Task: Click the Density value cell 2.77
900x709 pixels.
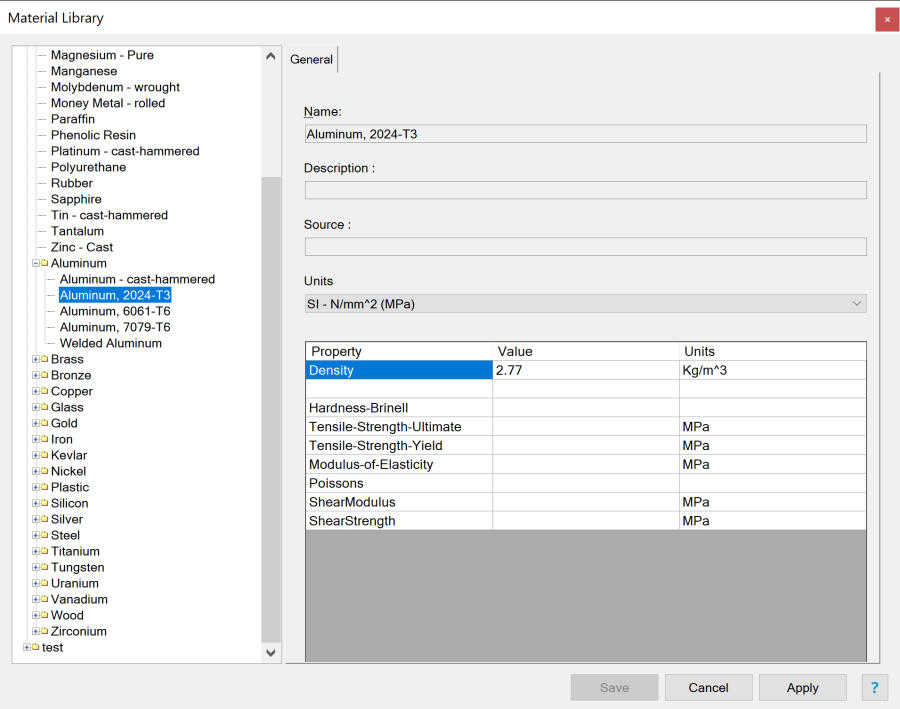Action: coord(585,370)
